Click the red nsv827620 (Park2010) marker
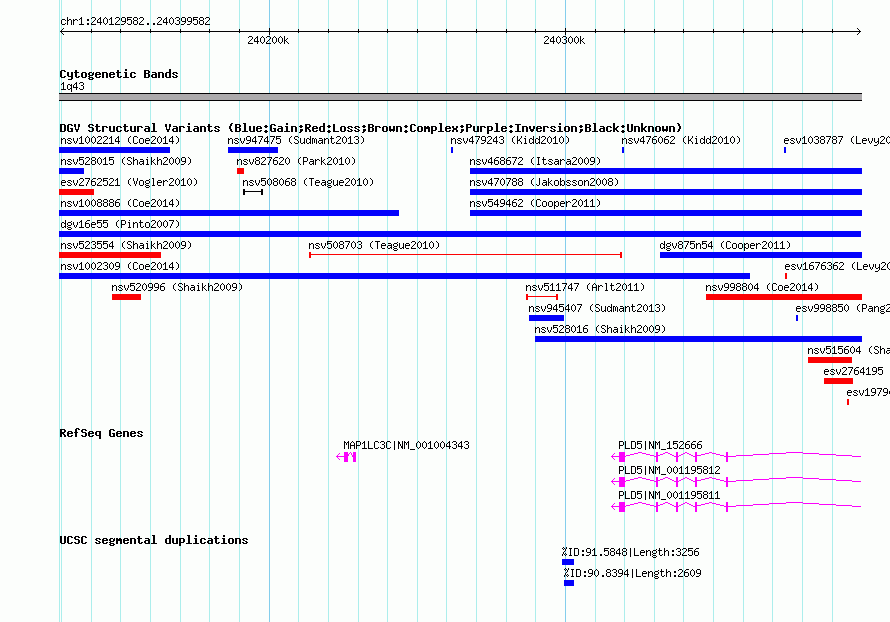This screenshot has height=622, width=890. pos(241,171)
